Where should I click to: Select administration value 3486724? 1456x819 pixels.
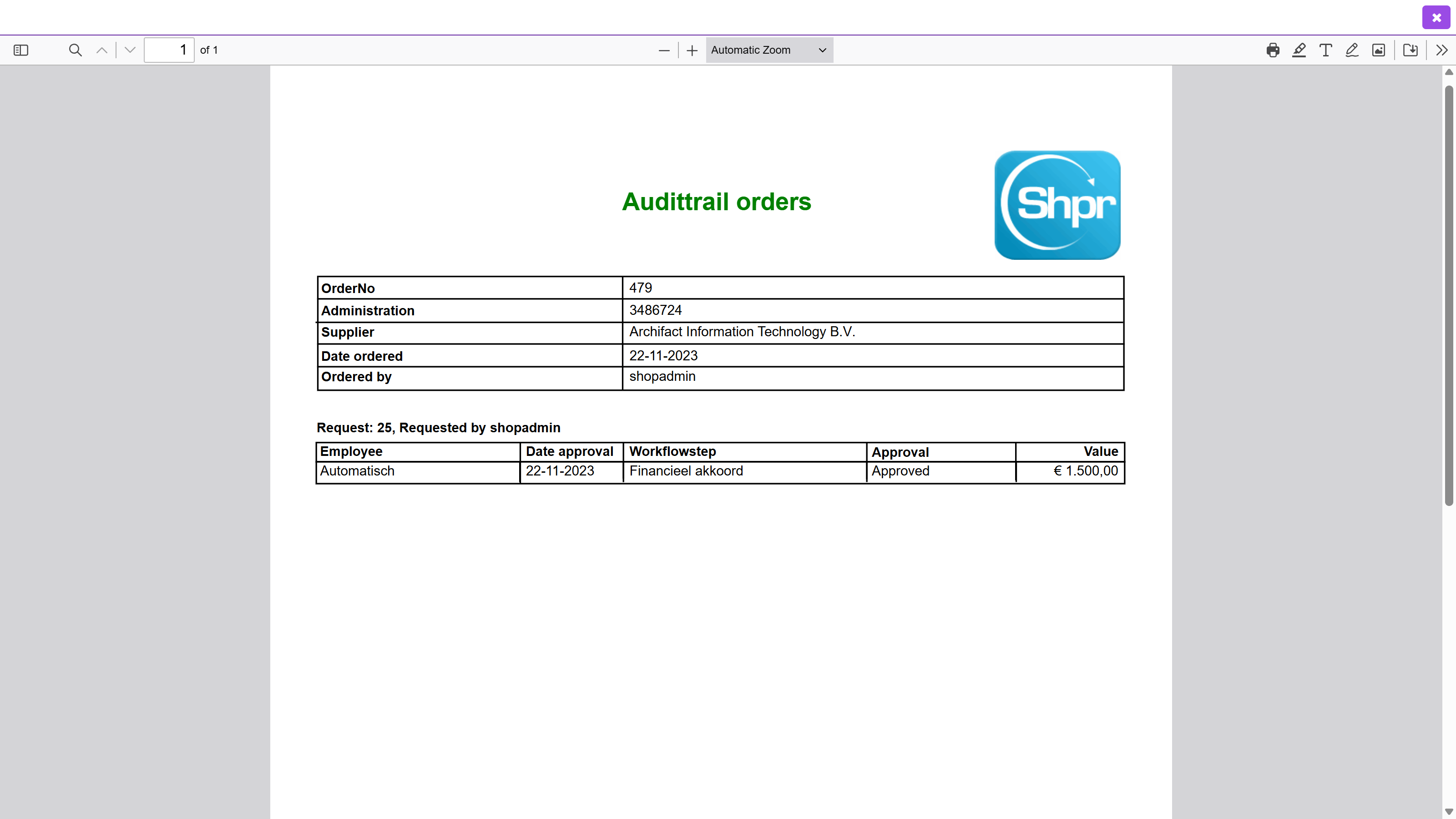656,310
